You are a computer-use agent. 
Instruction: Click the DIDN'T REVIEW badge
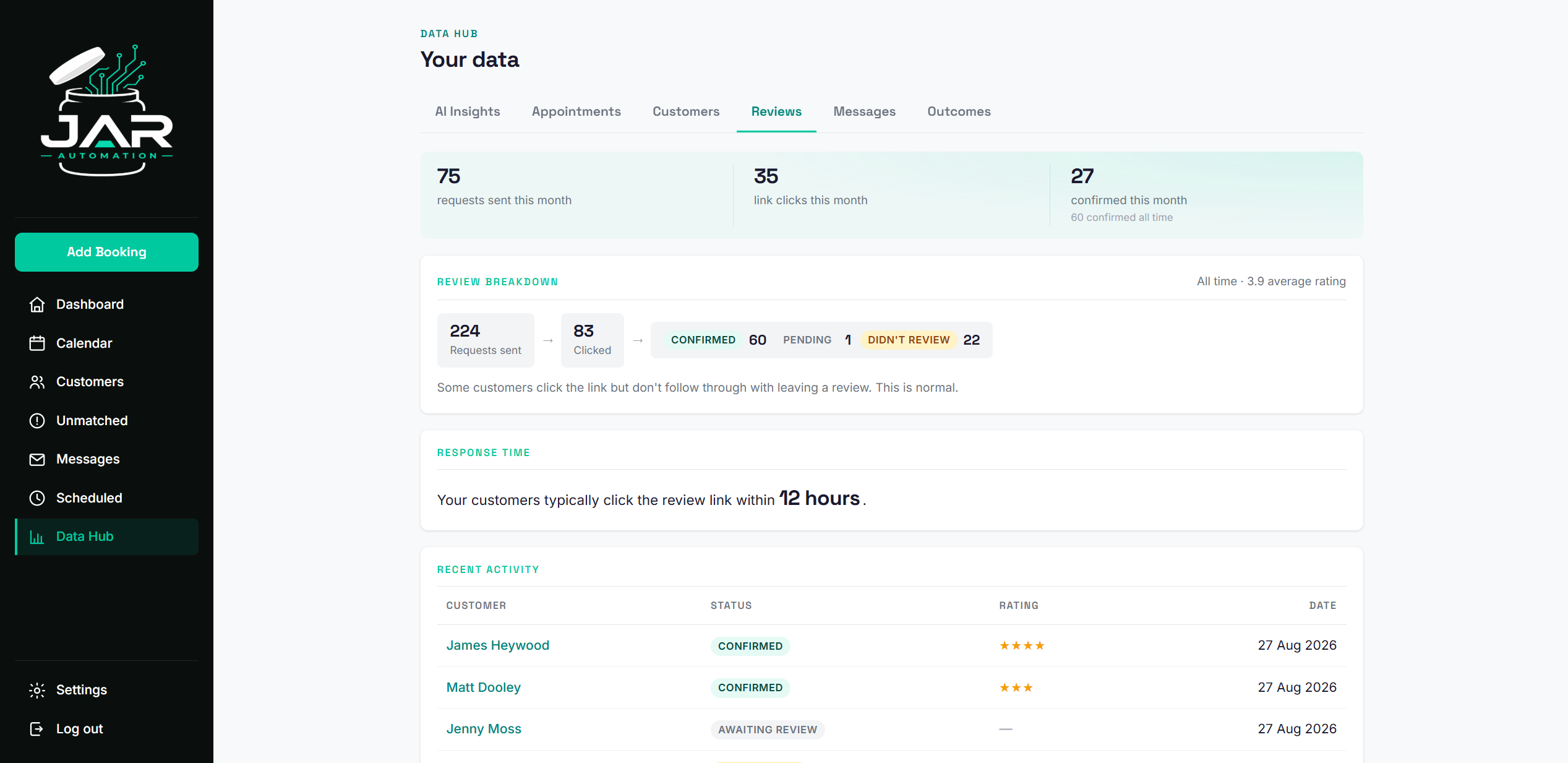tap(909, 340)
